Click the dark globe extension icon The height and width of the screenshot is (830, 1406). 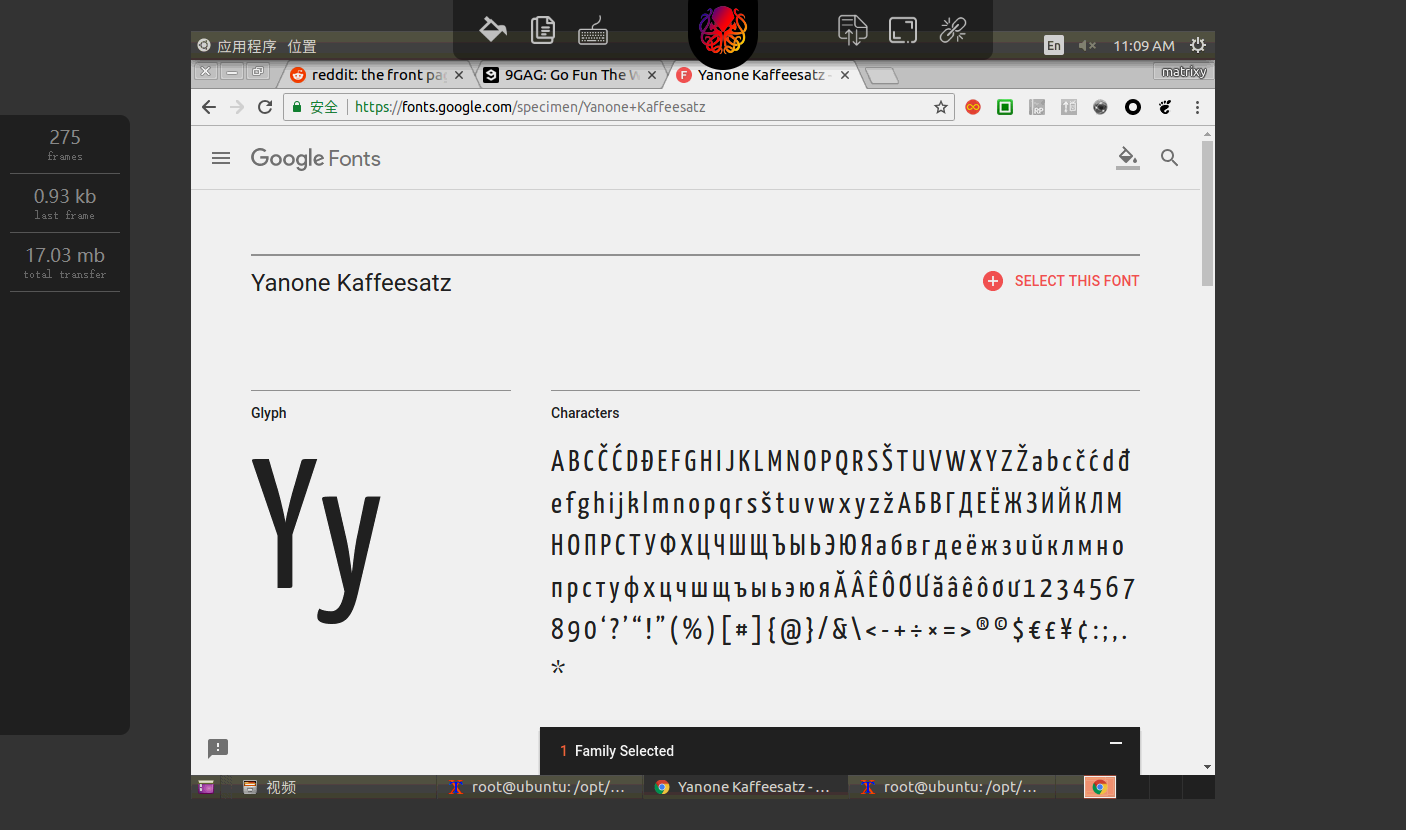[x=1101, y=107]
